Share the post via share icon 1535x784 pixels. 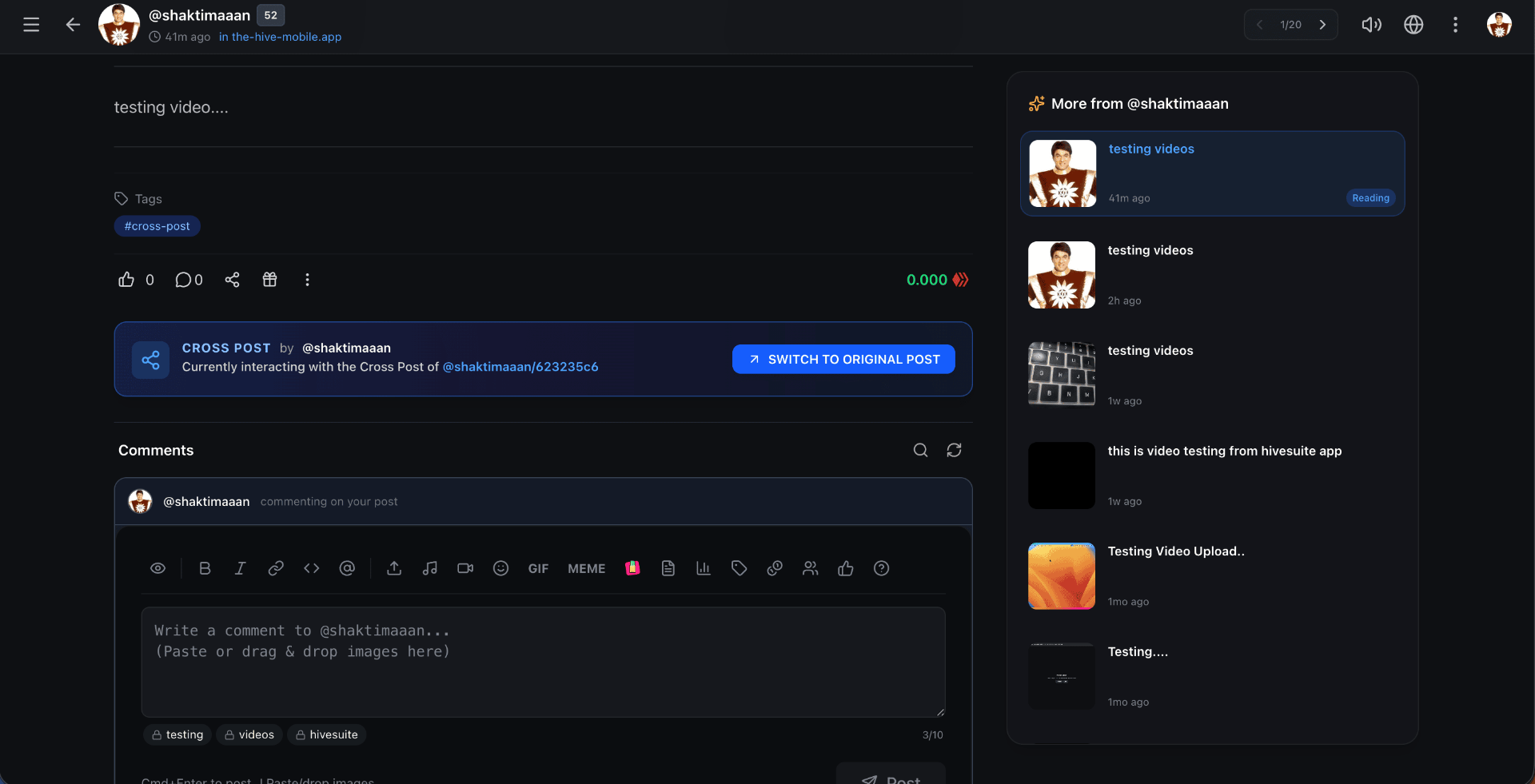click(x=232, y=280)
